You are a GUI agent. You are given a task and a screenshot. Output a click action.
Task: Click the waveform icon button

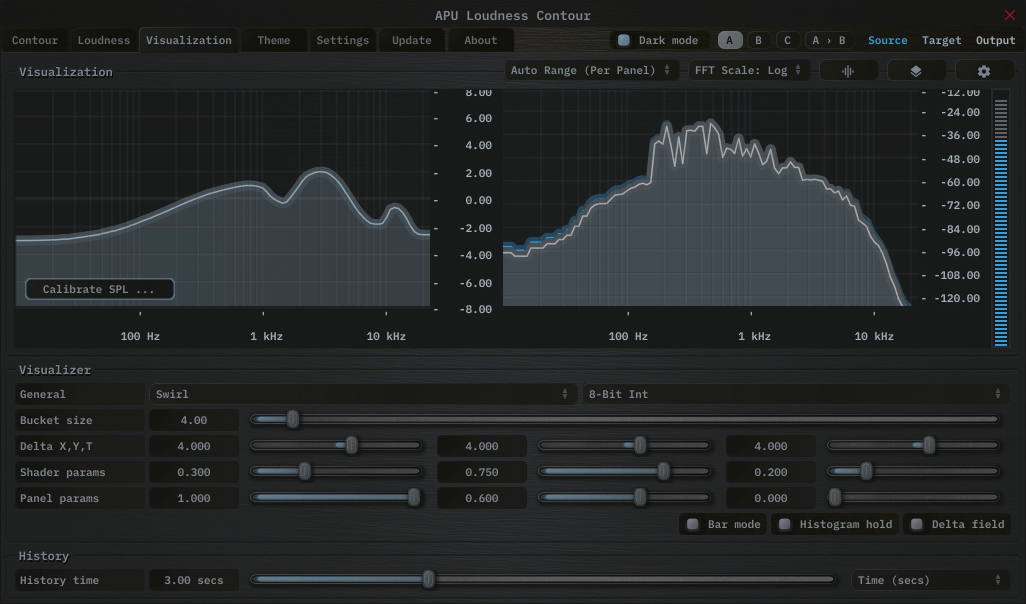click(x=849, y=71)
